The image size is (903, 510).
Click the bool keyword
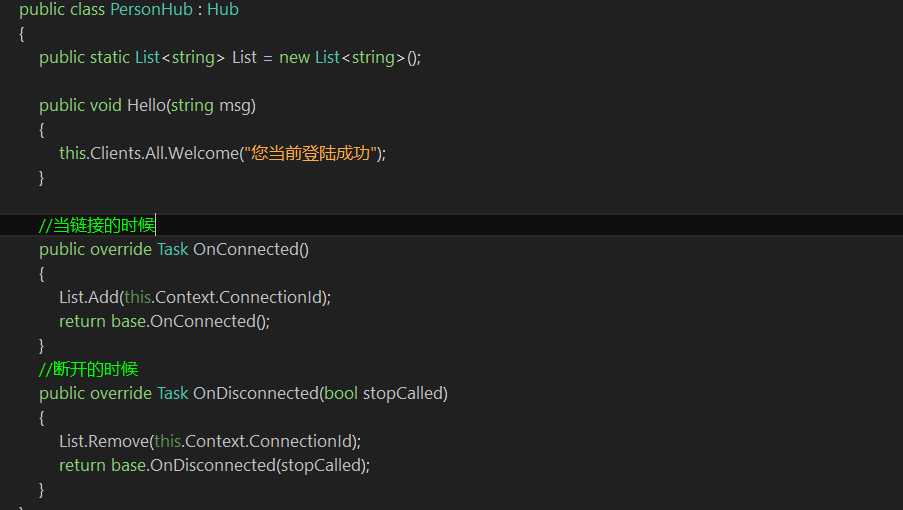coord(341,393)
